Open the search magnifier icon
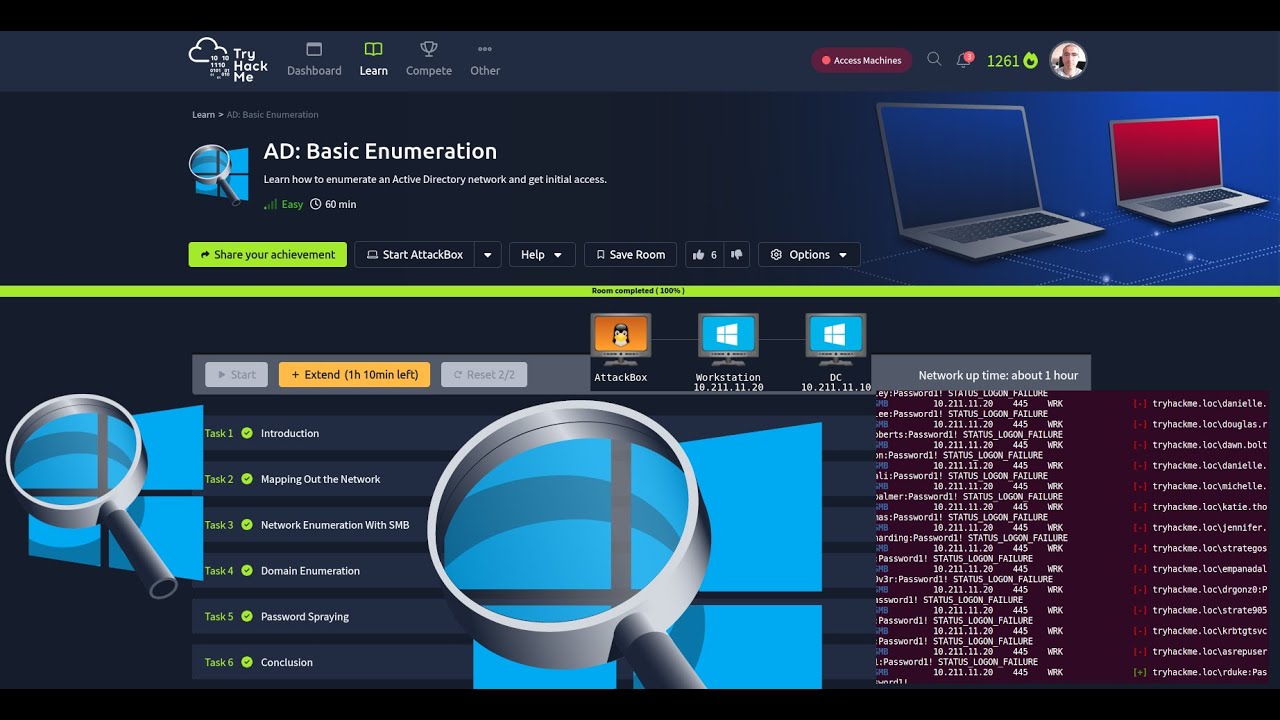This screenshot has width=1280, height=720. coord(934,59)
